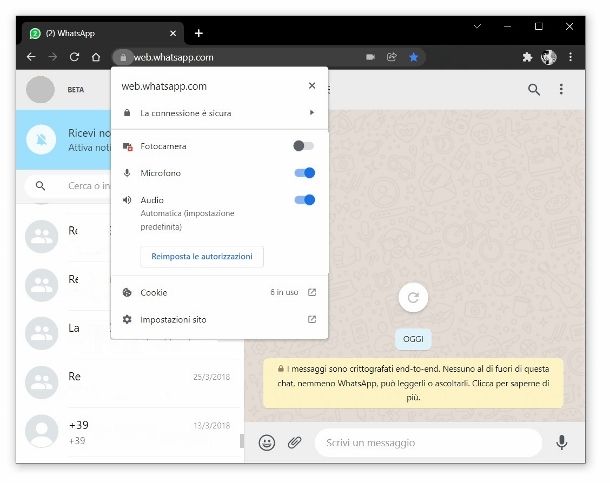This screenshot has width=610, height=483.
Task: Open the Chrome profile avatar
Action: click(549, 57)
